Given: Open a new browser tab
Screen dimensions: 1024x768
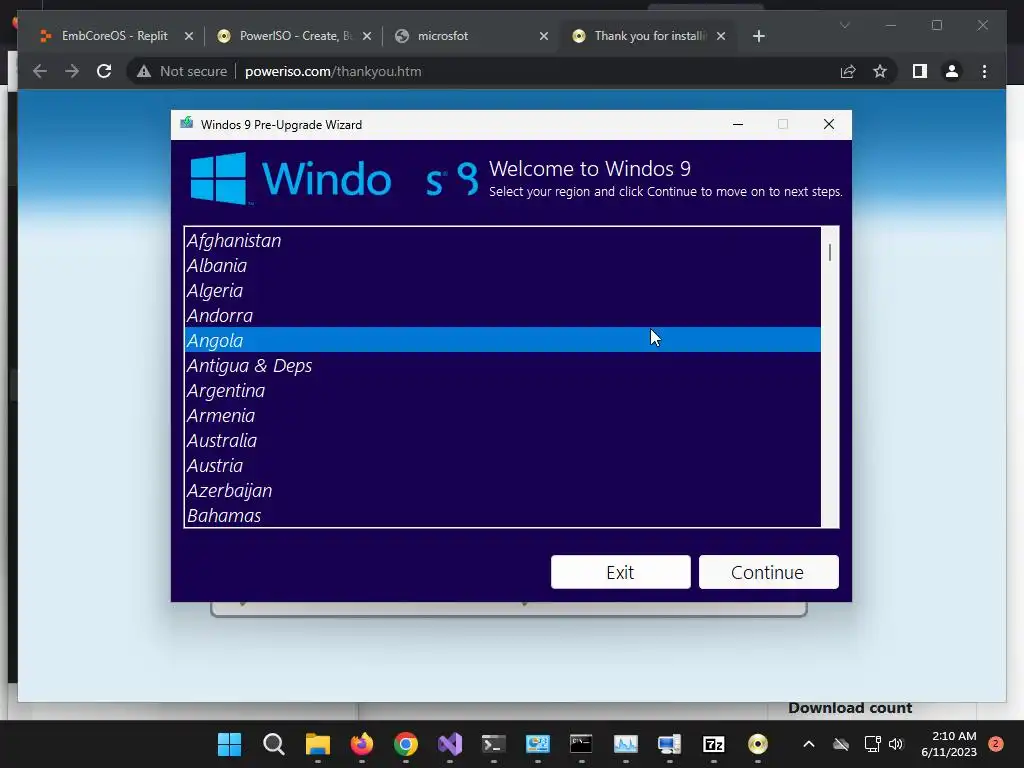Looking at the screenshot, I should pos(758,36).
